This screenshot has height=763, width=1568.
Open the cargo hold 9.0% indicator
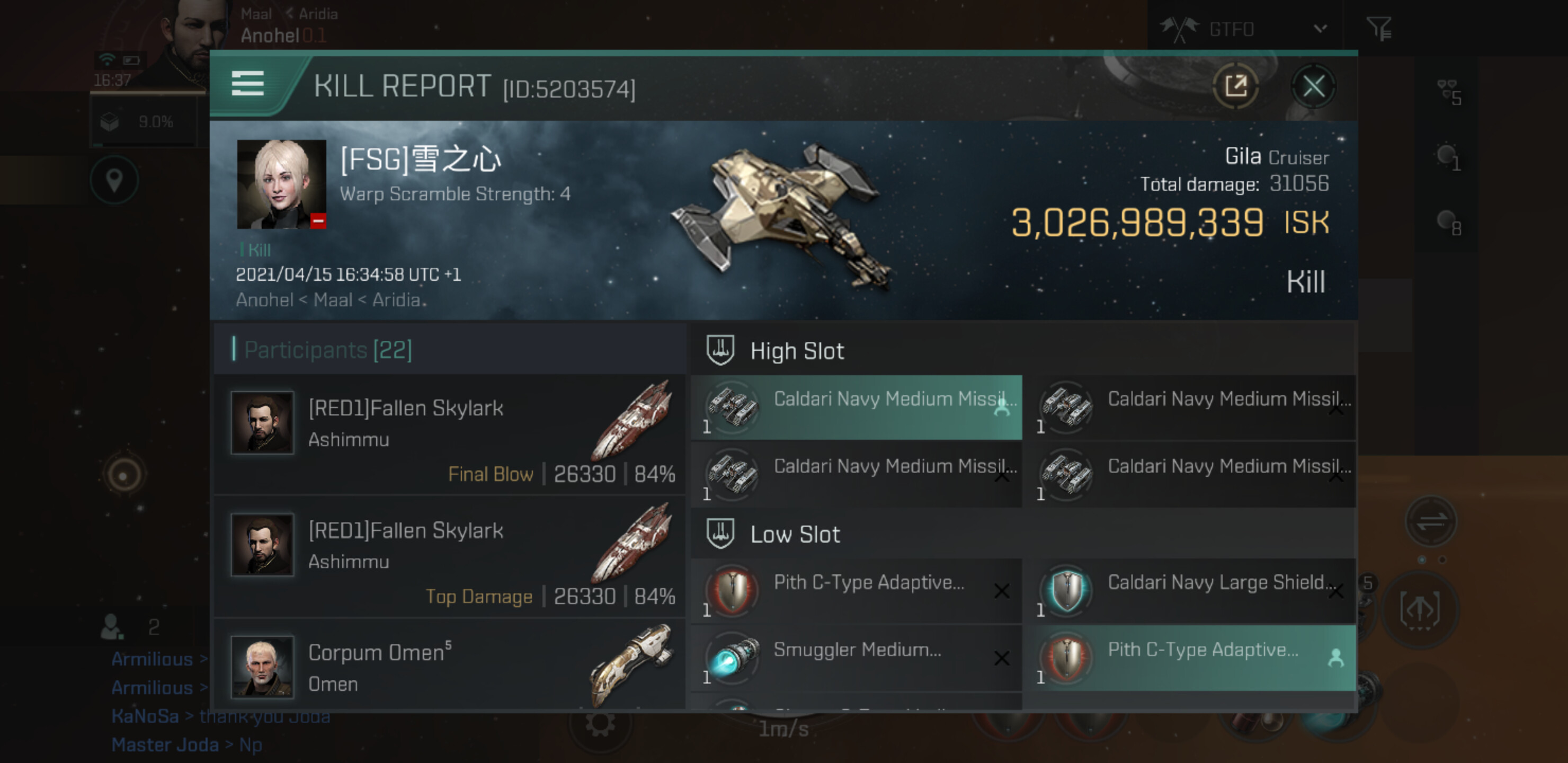[144, 122]
